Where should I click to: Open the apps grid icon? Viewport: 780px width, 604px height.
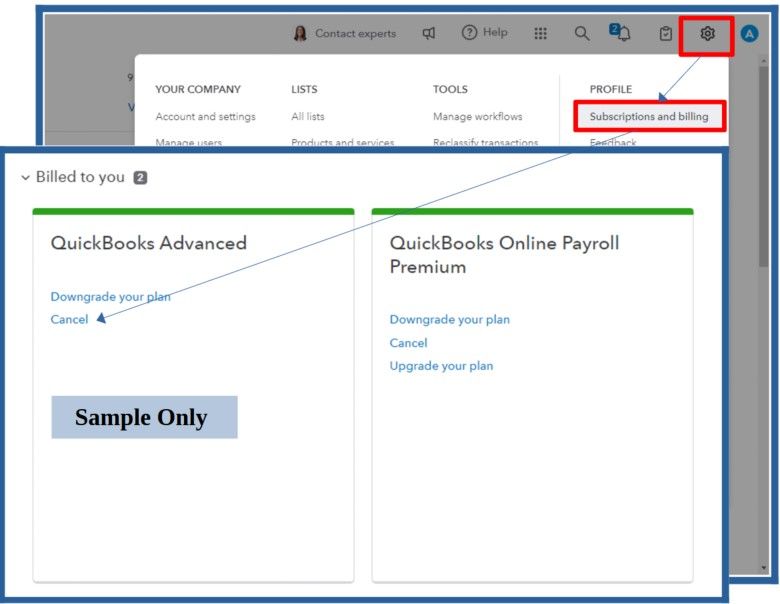click(x=540, y=33)
